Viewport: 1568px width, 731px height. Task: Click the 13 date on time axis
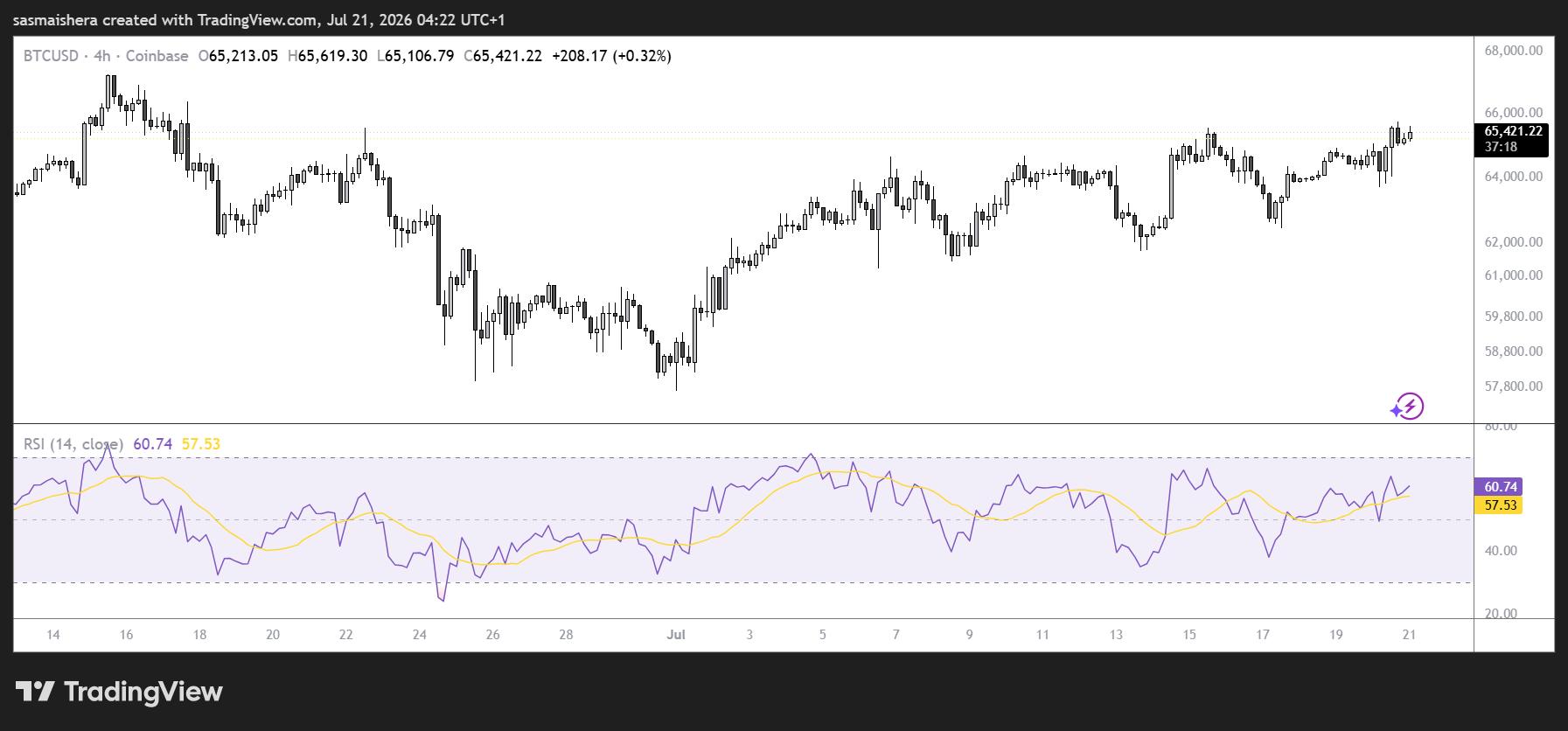(1116, 635)
